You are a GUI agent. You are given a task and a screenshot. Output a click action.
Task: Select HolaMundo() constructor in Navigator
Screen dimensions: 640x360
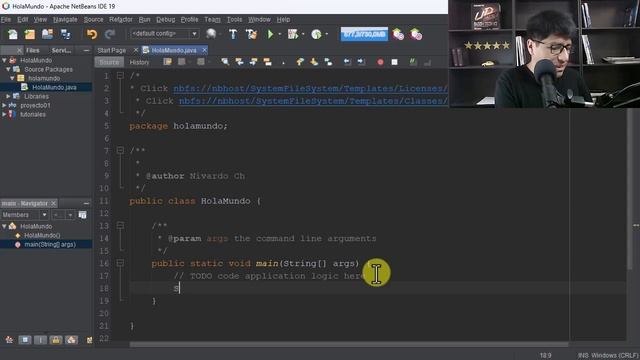[x=42, y=236]
